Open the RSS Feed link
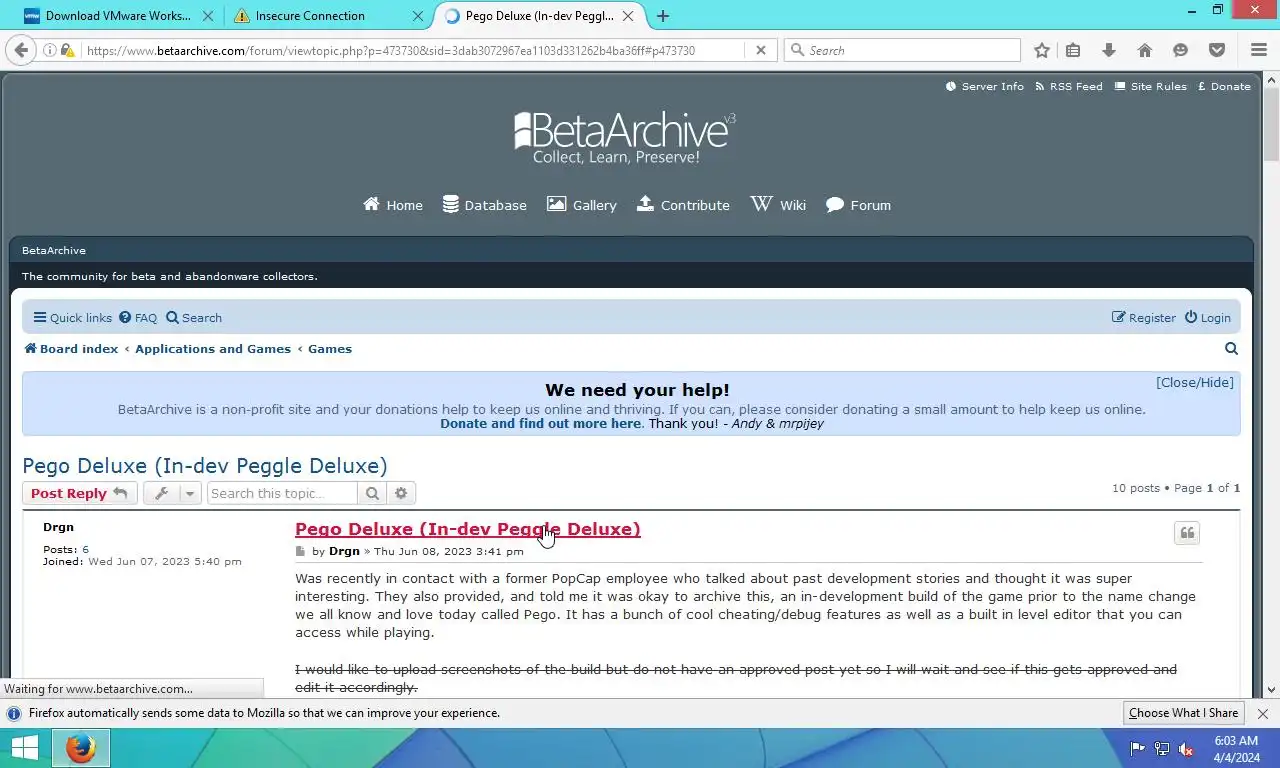Image resolution: width=1280 pixels, height=768 pixels. (1069, 86)
